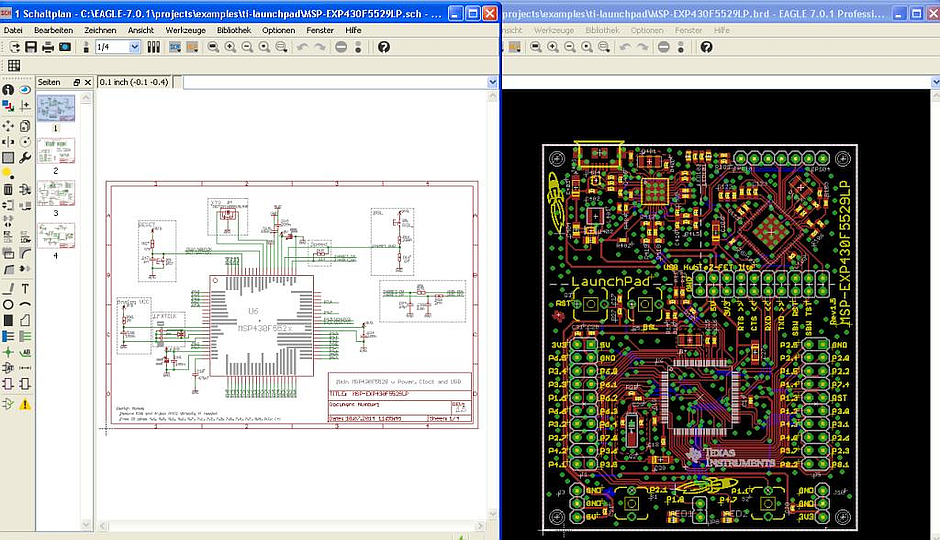940x540 pixels.
Task: Select the Display layers tool
Action: point(8,106)
